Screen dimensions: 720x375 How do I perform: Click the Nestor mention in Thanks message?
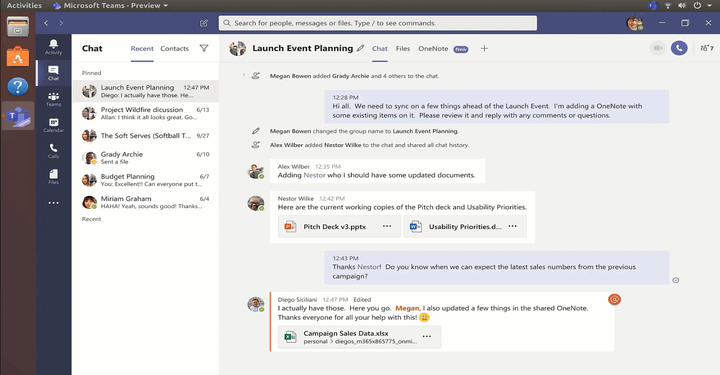point(369,267)
